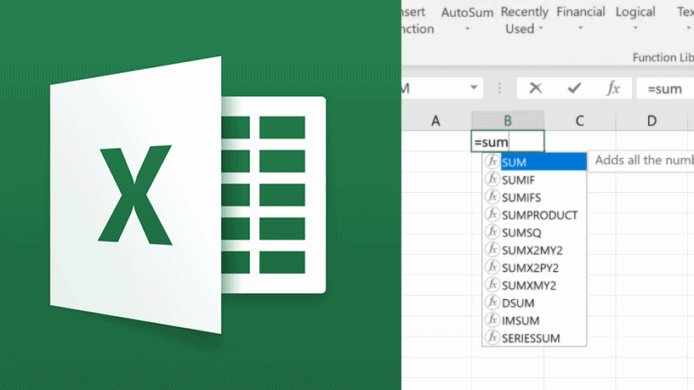Click the formula bar containing =sum

pos(665,89)
